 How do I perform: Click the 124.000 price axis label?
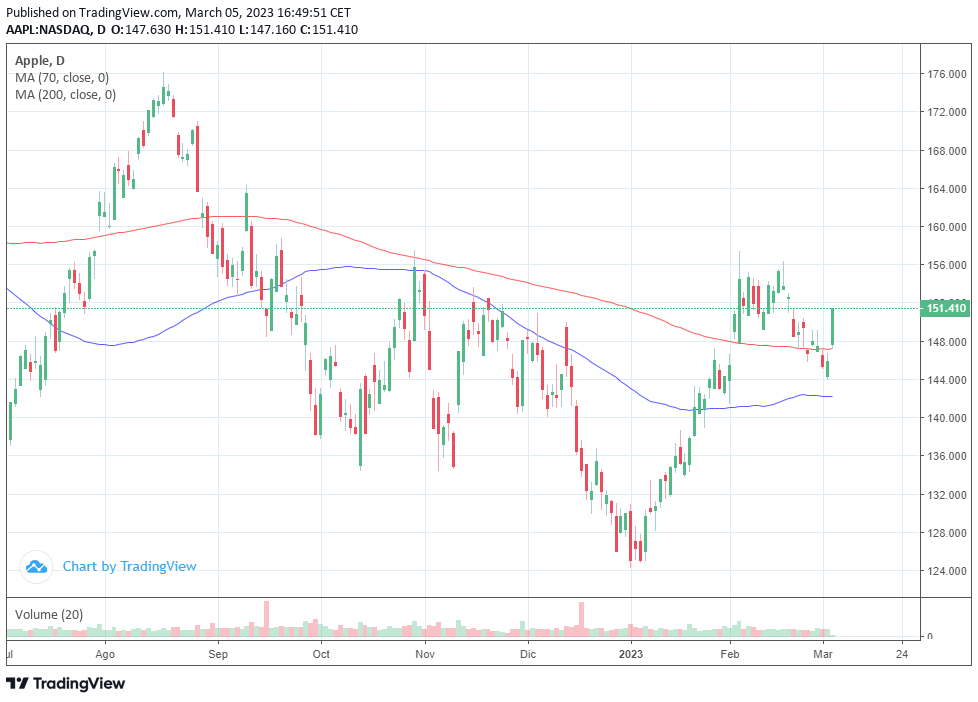point(947,571)
